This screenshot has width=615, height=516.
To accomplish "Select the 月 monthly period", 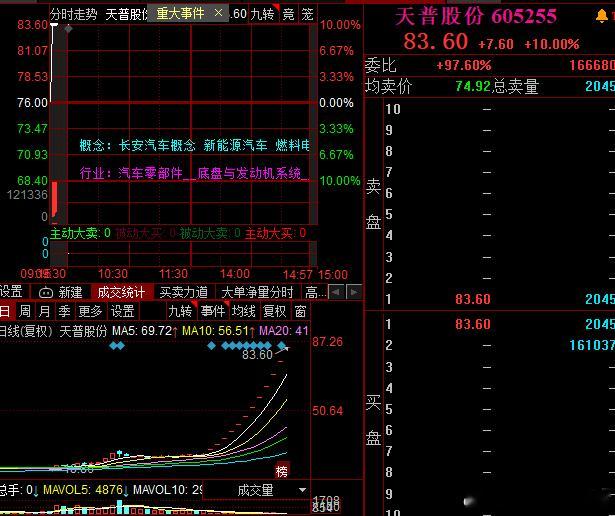I will [44, 311].
